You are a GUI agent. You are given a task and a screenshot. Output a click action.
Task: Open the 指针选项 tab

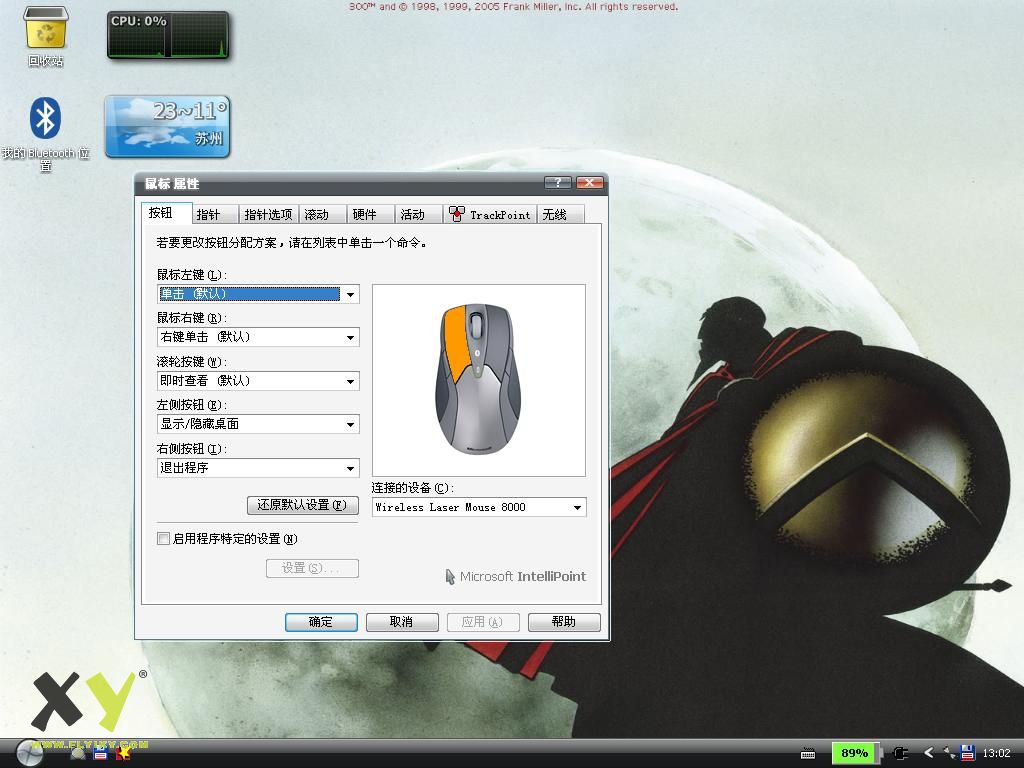[268, 215]
